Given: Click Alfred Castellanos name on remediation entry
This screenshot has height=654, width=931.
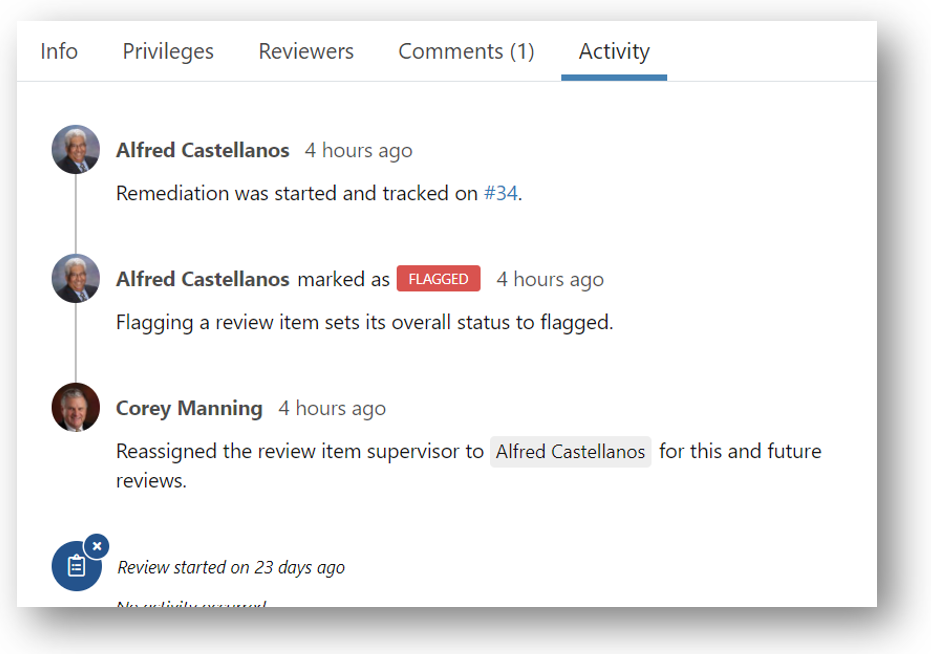Looking at the screenshot, I should 202,151.
